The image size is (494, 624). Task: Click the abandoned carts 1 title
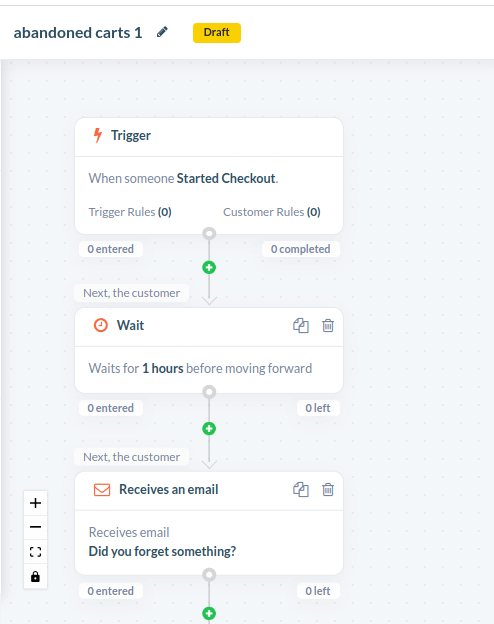point(78,33)
